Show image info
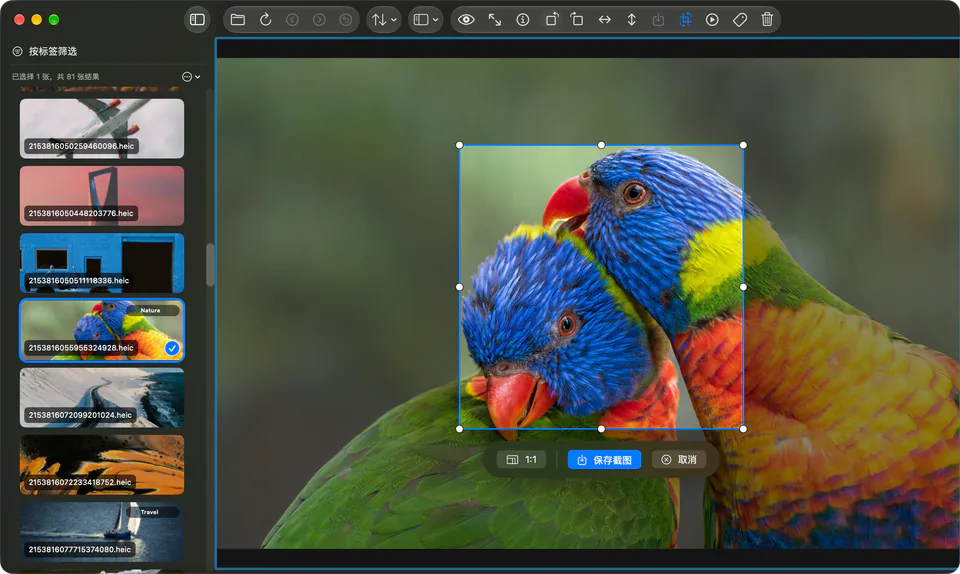Screen dimensions: 960x574 pos(522,20)
